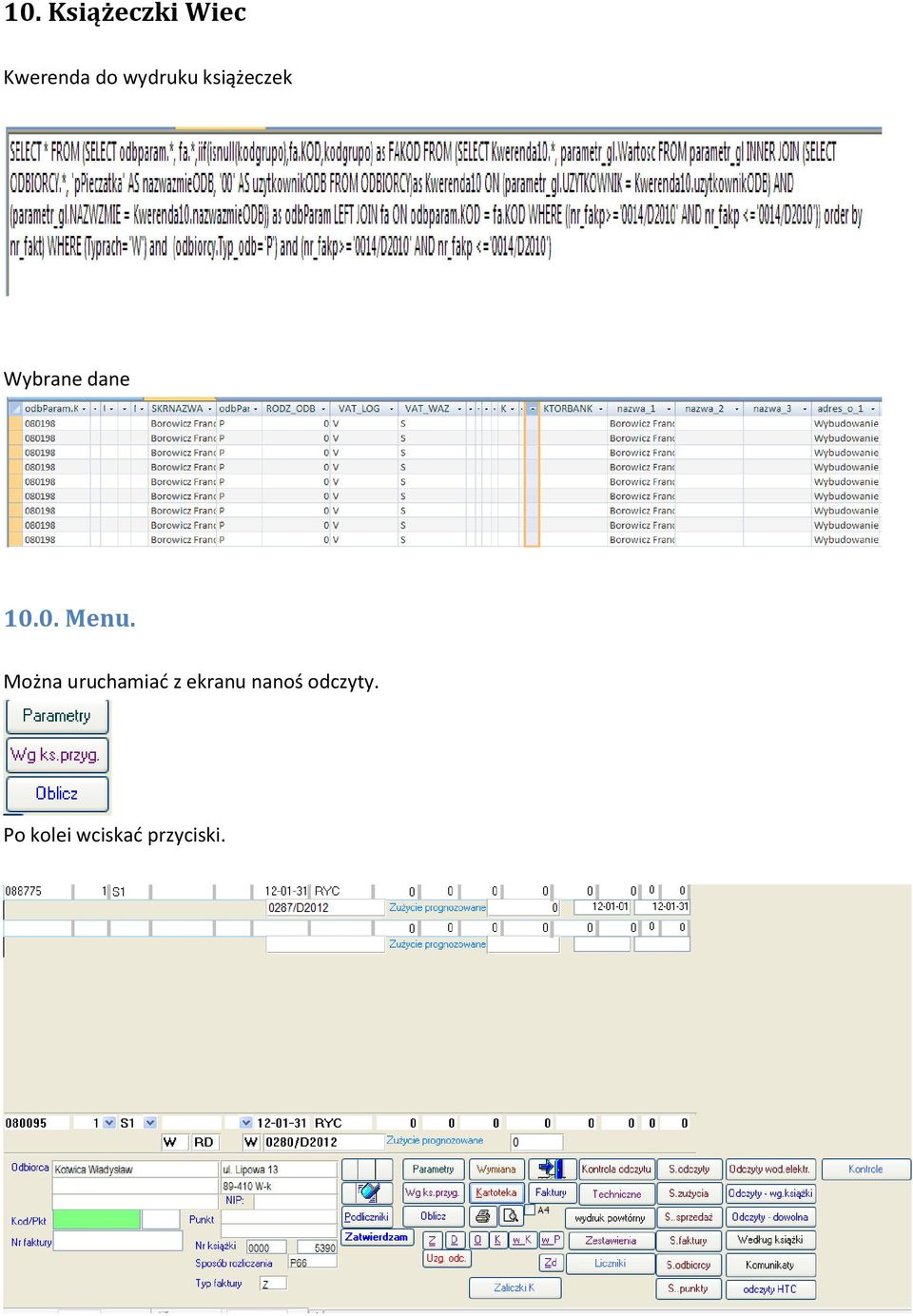This screenshot has height=1316, width=913.
Task: Click the pencil edit icon button
Action: coord(367,1191)
